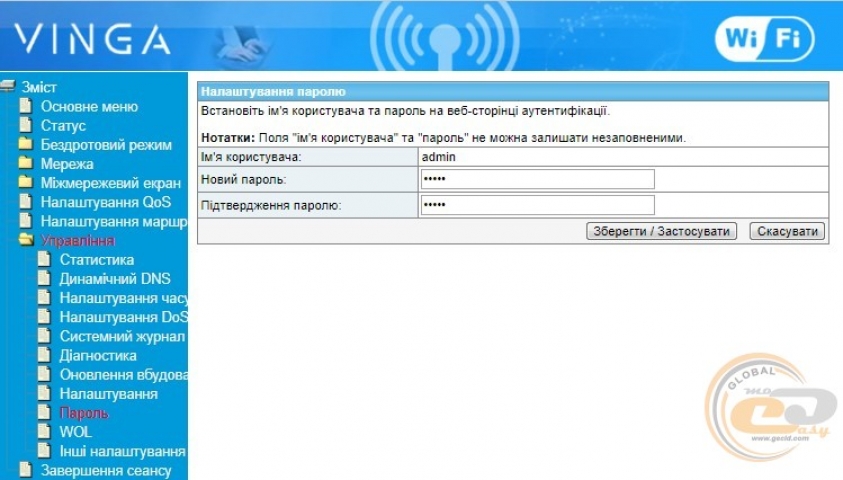843x480 pixels.
Task: Open Статус page
Action: [x=63, y=126]
